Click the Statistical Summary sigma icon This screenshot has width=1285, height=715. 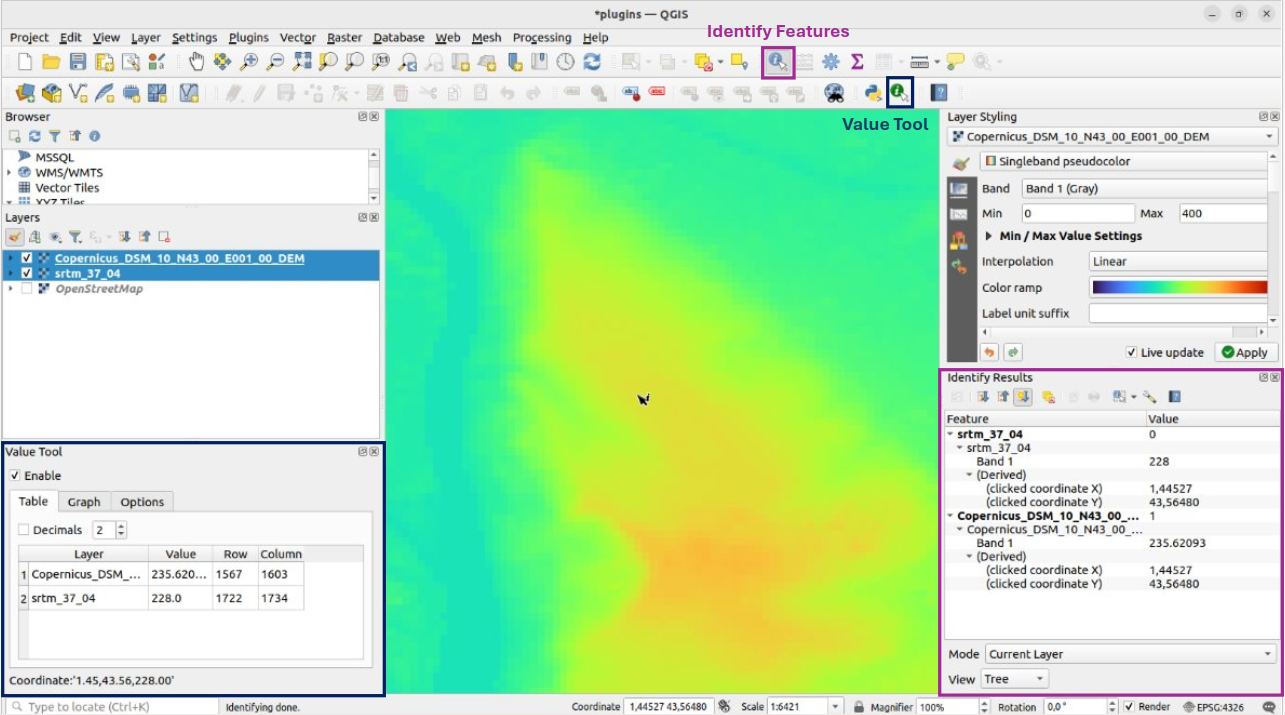pos(857,62)
